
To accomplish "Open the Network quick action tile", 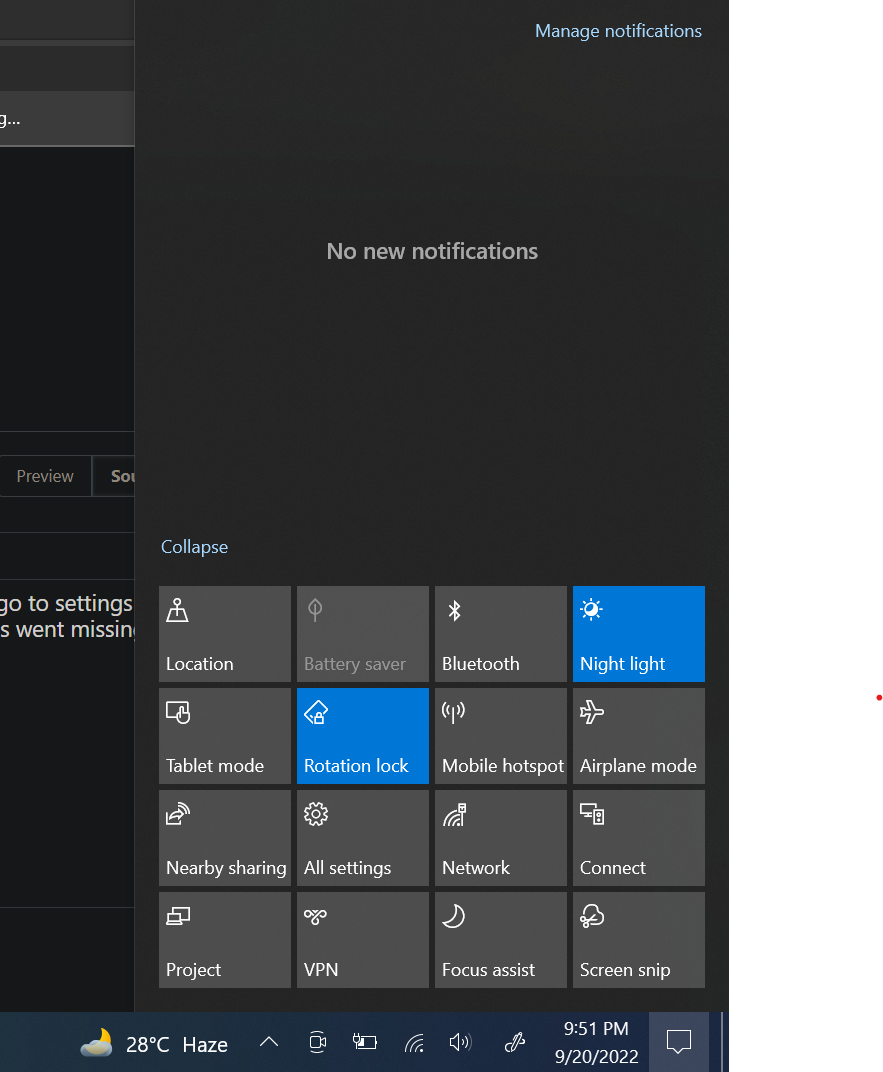I will [500, 838].
